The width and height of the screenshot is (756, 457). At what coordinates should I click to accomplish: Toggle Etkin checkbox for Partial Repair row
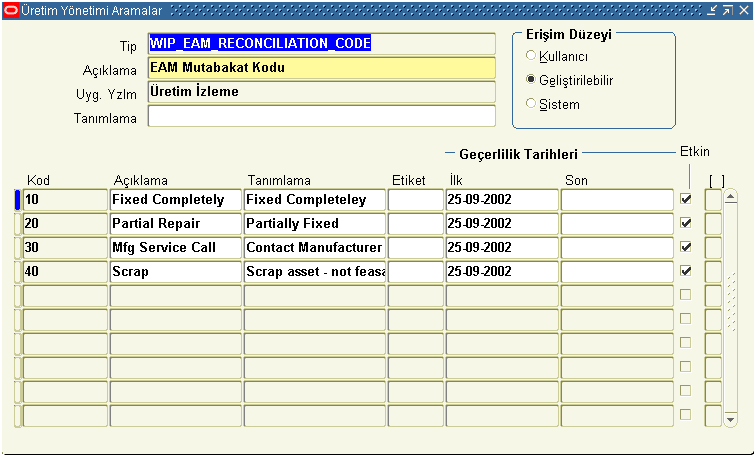click(685, 223)
